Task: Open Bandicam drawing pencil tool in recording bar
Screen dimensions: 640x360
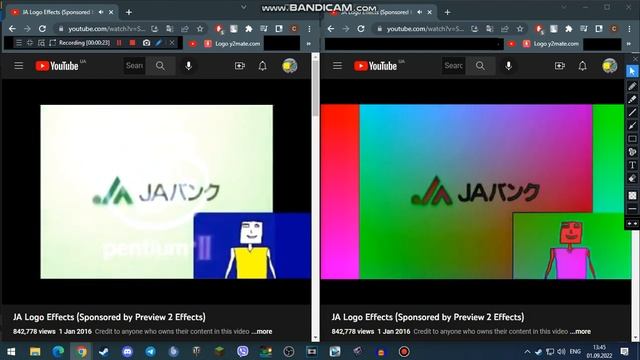Action: pos(159,42)
